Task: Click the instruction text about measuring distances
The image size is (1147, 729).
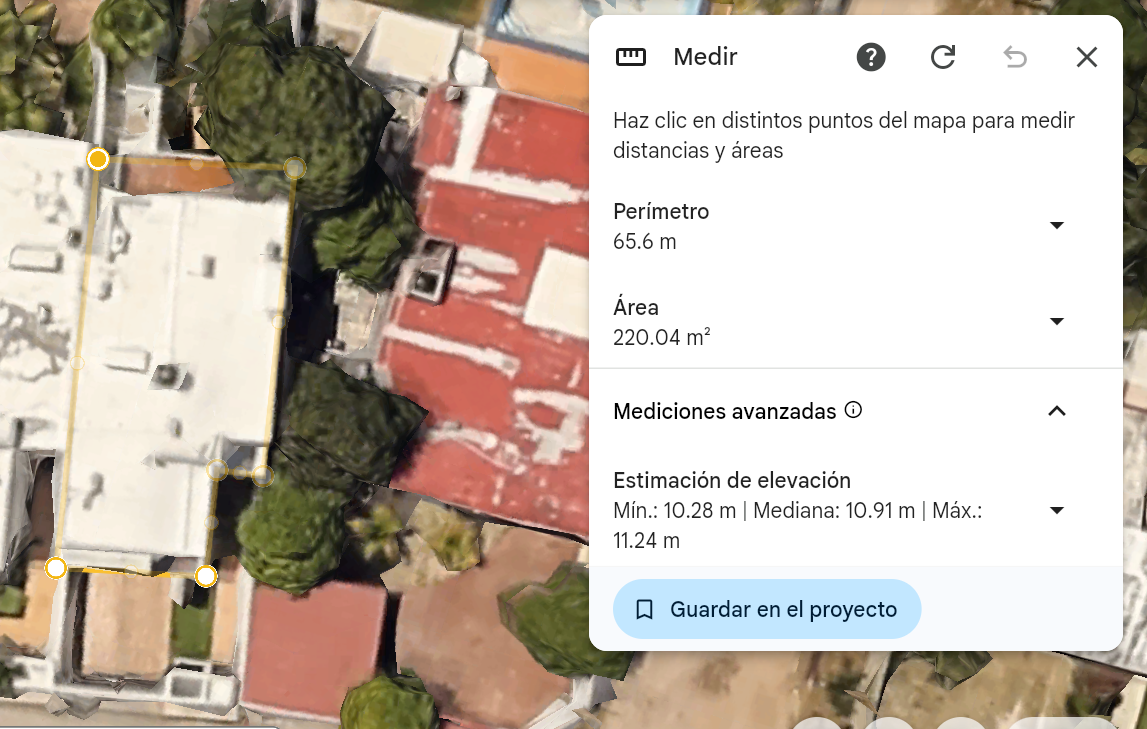Action: pos(843,135)
